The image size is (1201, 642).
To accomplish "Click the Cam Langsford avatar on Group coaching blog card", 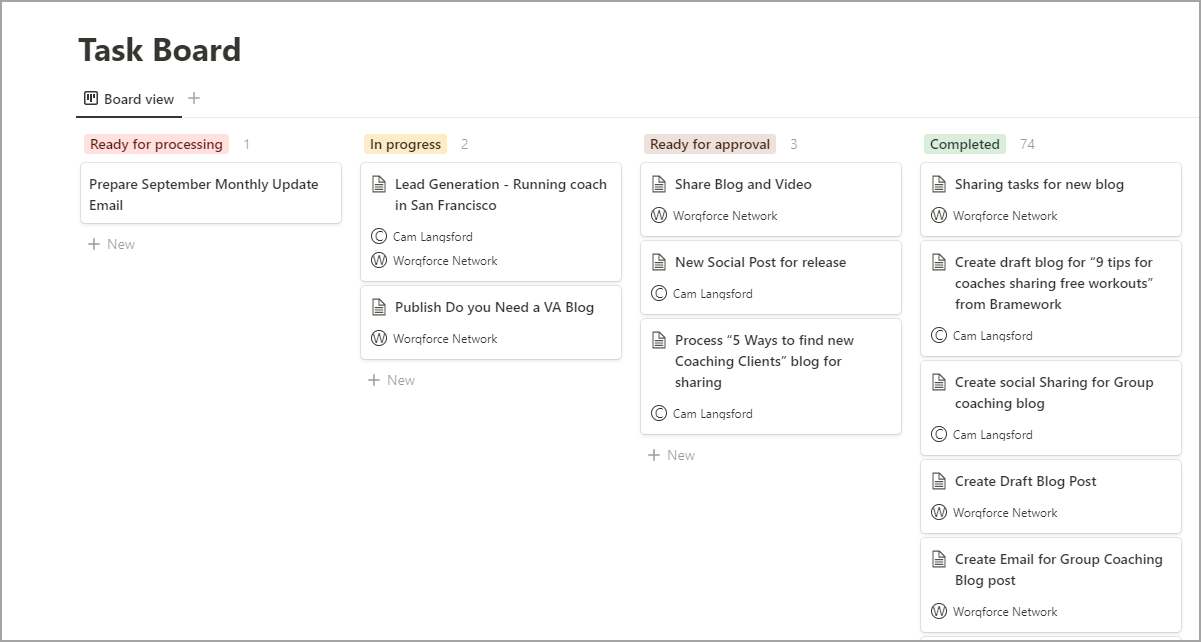I will pos(939,435).
